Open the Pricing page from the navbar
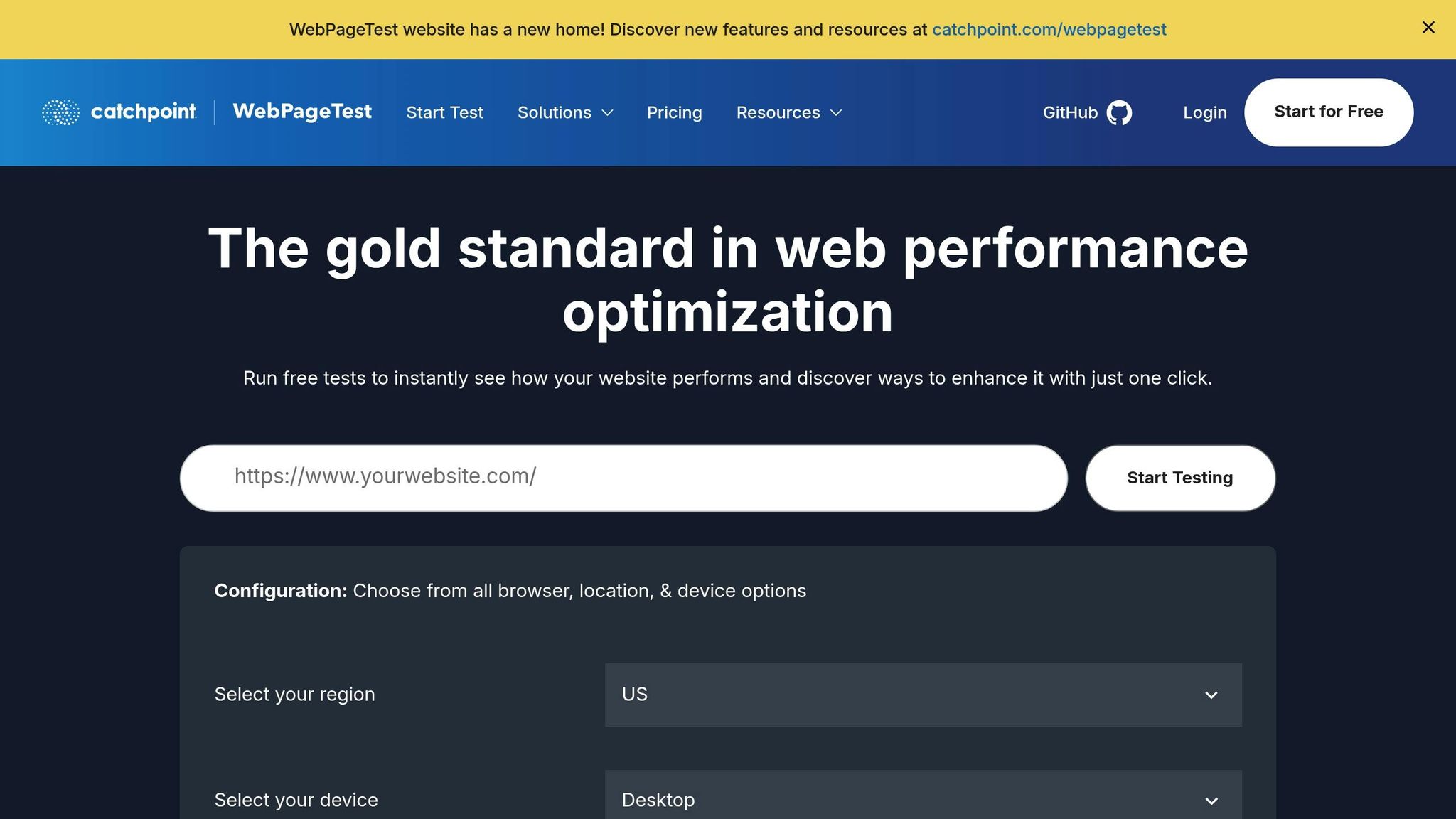Screen dimensions: 1456x819 click(x=674, y=112)
